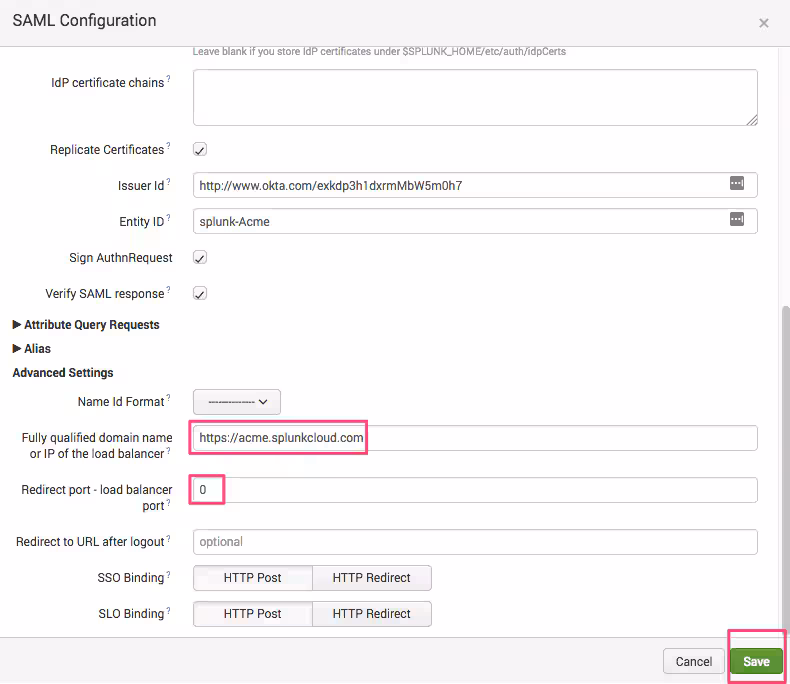This screenshot has width=790, height=684.
Task: Click help icon next to IdP certificate chains
Action: 168,79
